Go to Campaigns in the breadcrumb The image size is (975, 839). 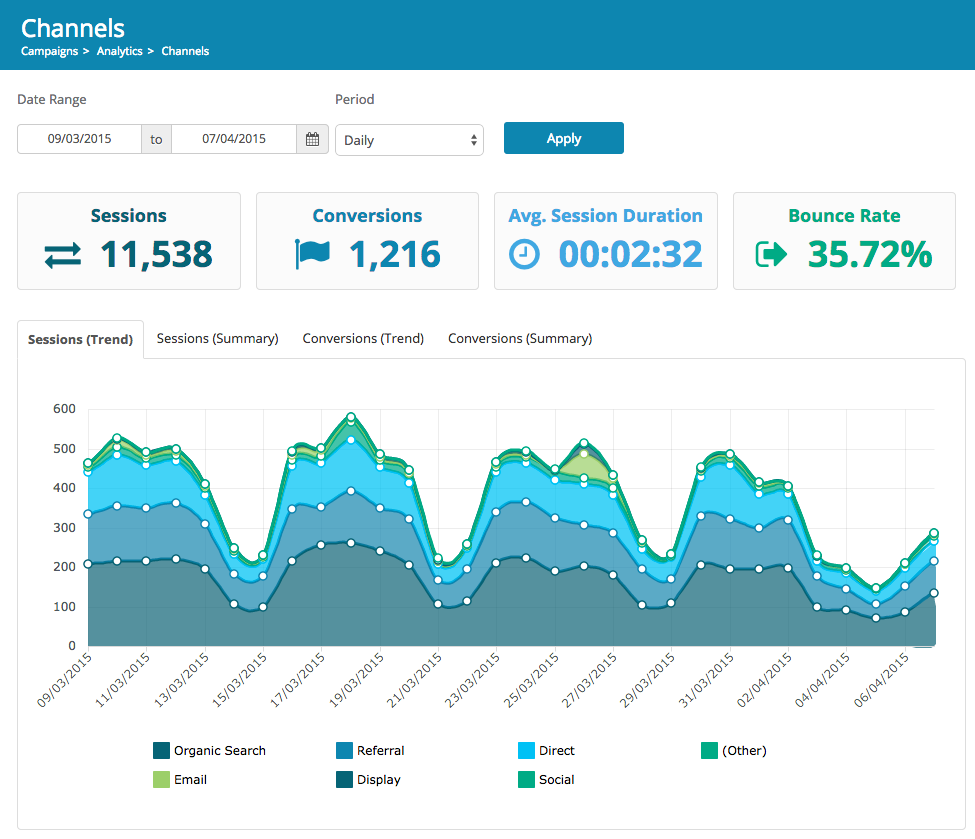pos(49,51)
